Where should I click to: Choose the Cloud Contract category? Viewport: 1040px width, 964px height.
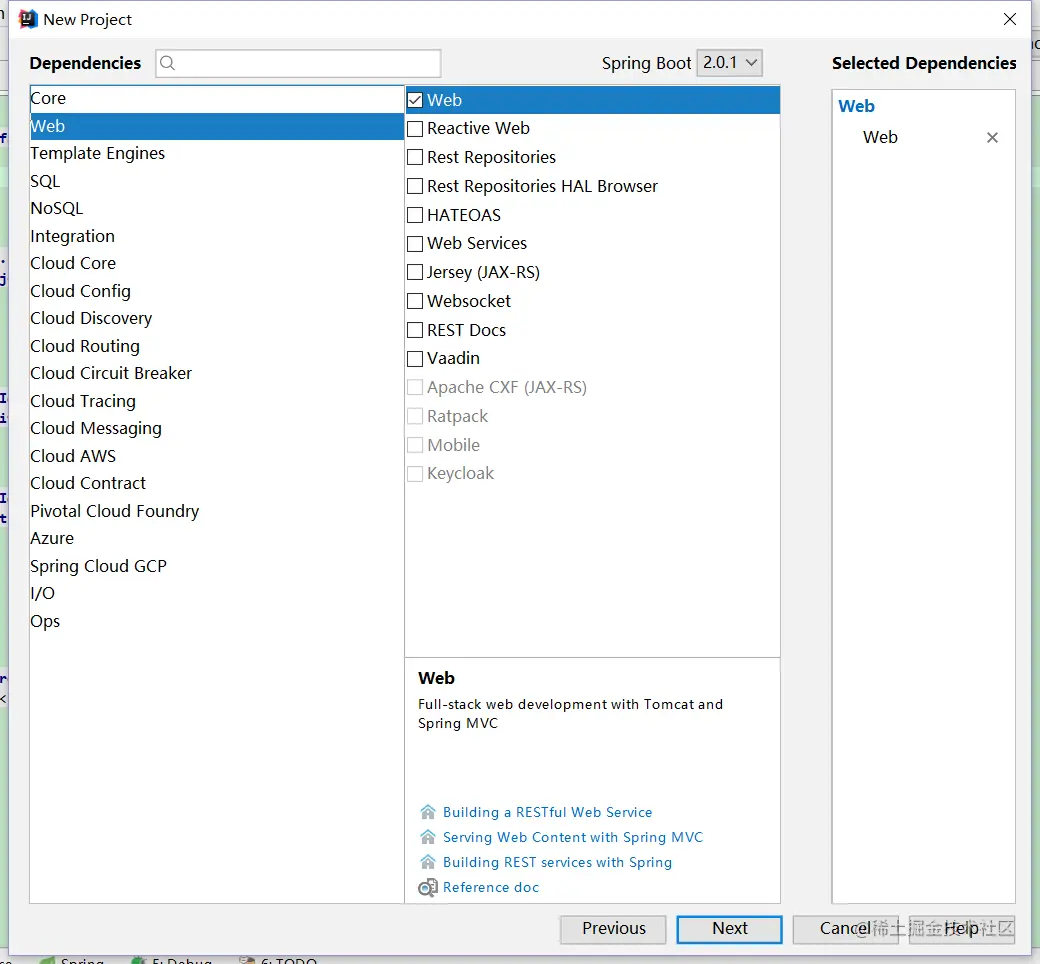[x=217, y=484]
